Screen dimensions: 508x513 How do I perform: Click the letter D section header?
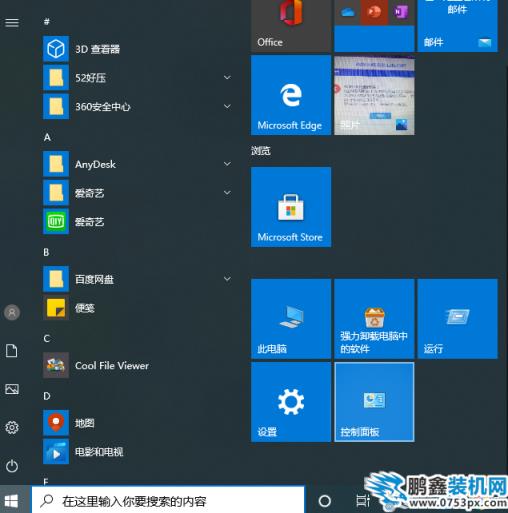[x=47, y=396]
